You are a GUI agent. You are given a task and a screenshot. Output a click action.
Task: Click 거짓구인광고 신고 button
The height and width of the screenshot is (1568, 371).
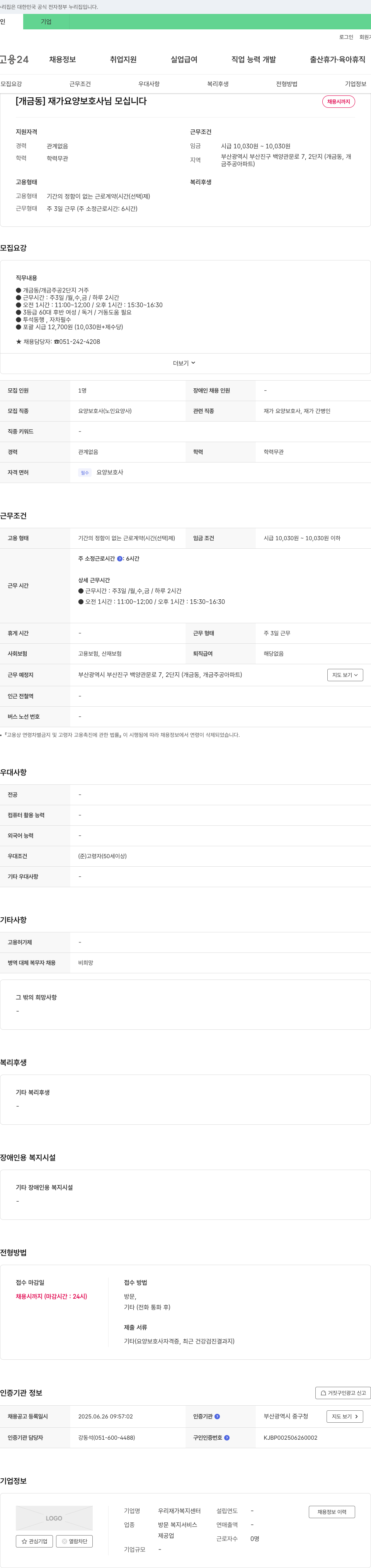tap(343, 1393)
